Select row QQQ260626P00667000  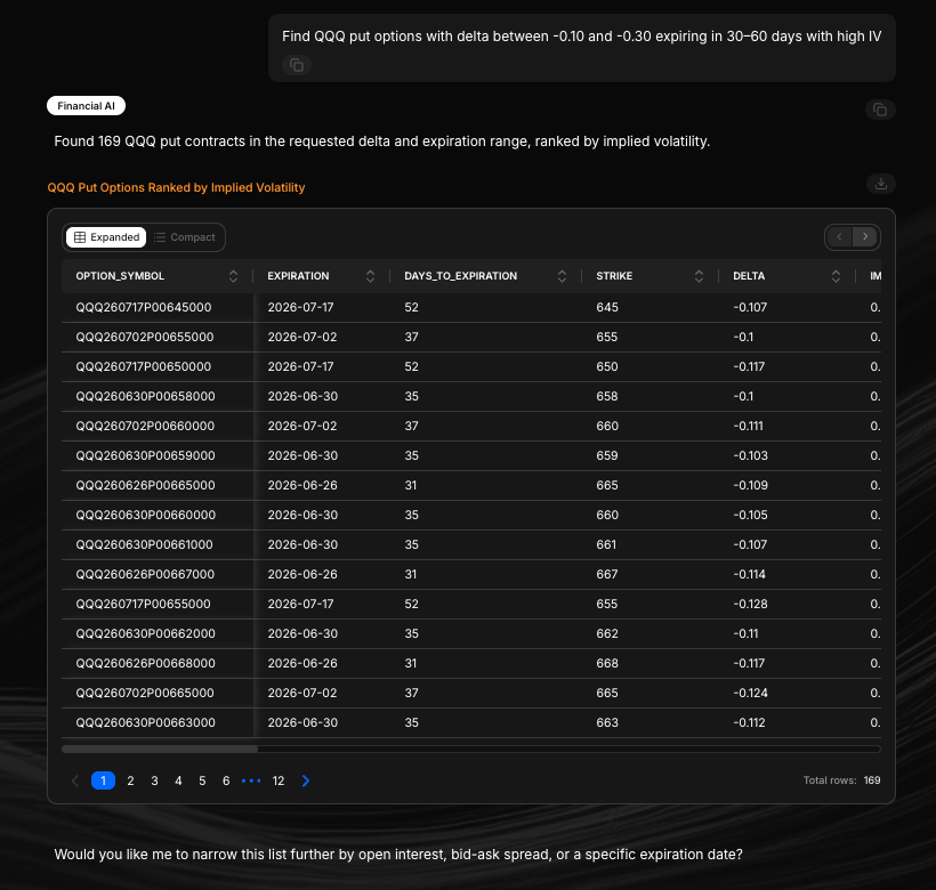(x=471, y=574)
